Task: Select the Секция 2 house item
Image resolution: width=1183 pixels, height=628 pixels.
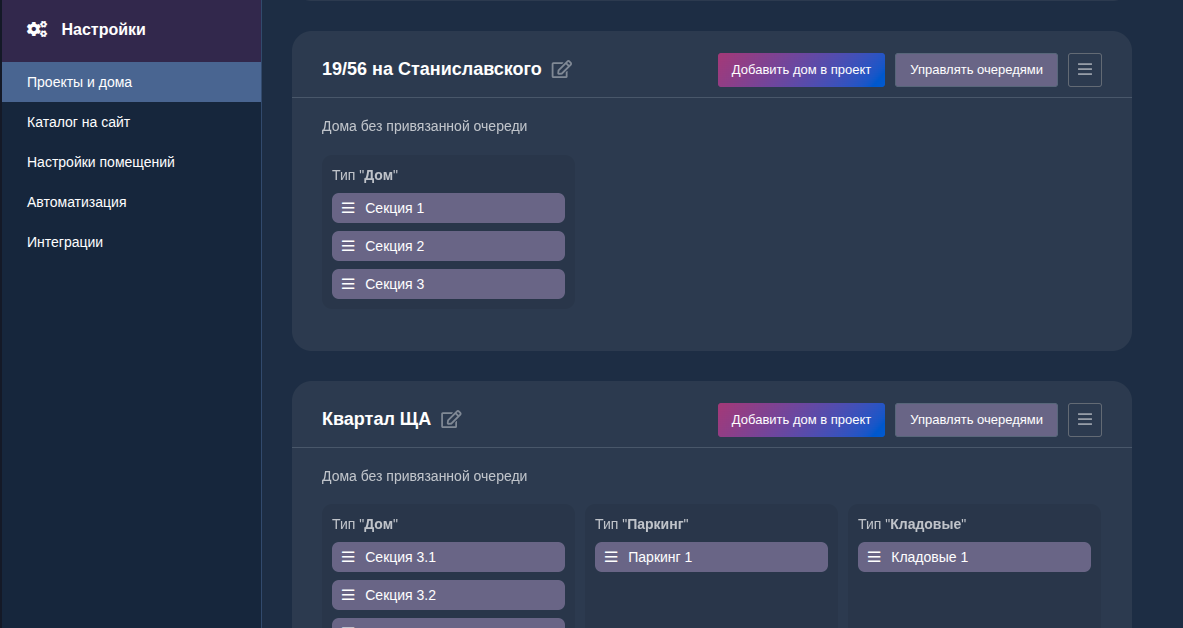Action: click(448, 246)
